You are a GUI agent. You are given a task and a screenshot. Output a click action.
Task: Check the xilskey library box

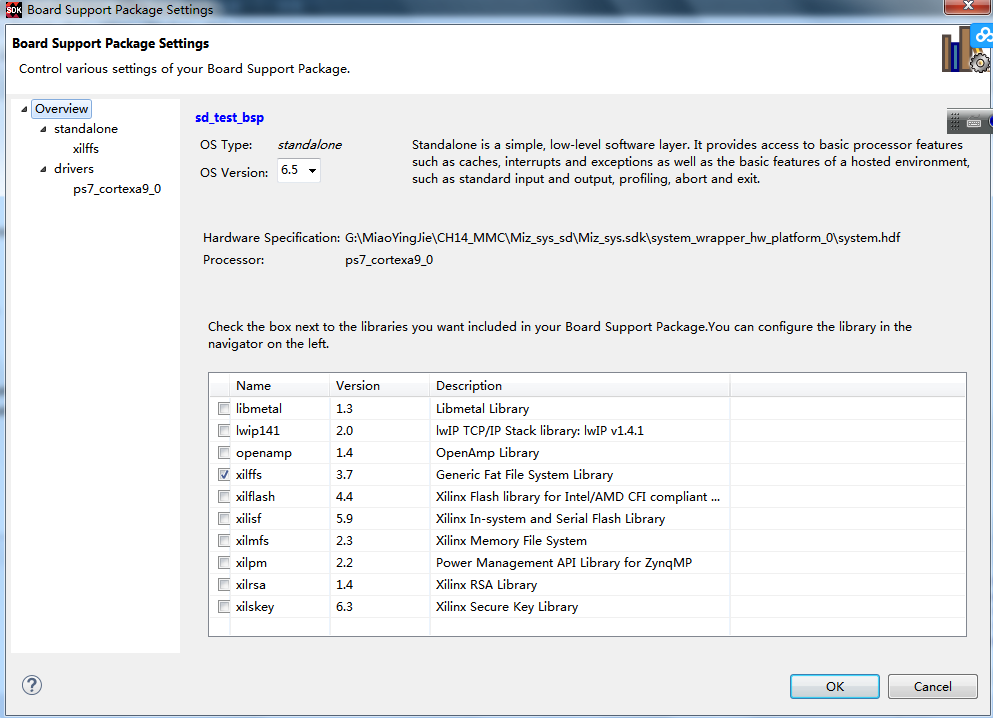pyautogui.click(x=224, y=607)
